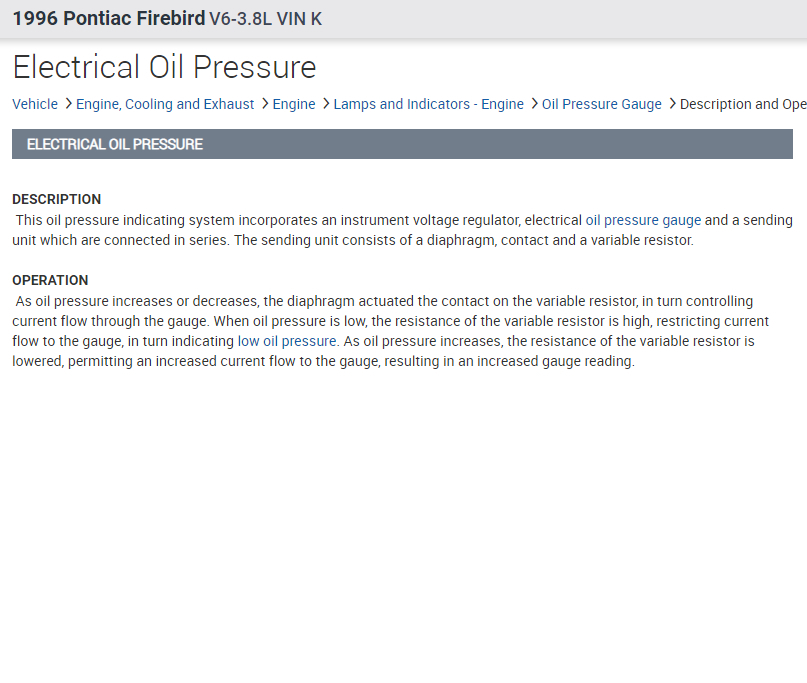The image size is (807, 683).
Task: Click the 1996 Pontiac Firebird vehicle title
Action: 109,19
